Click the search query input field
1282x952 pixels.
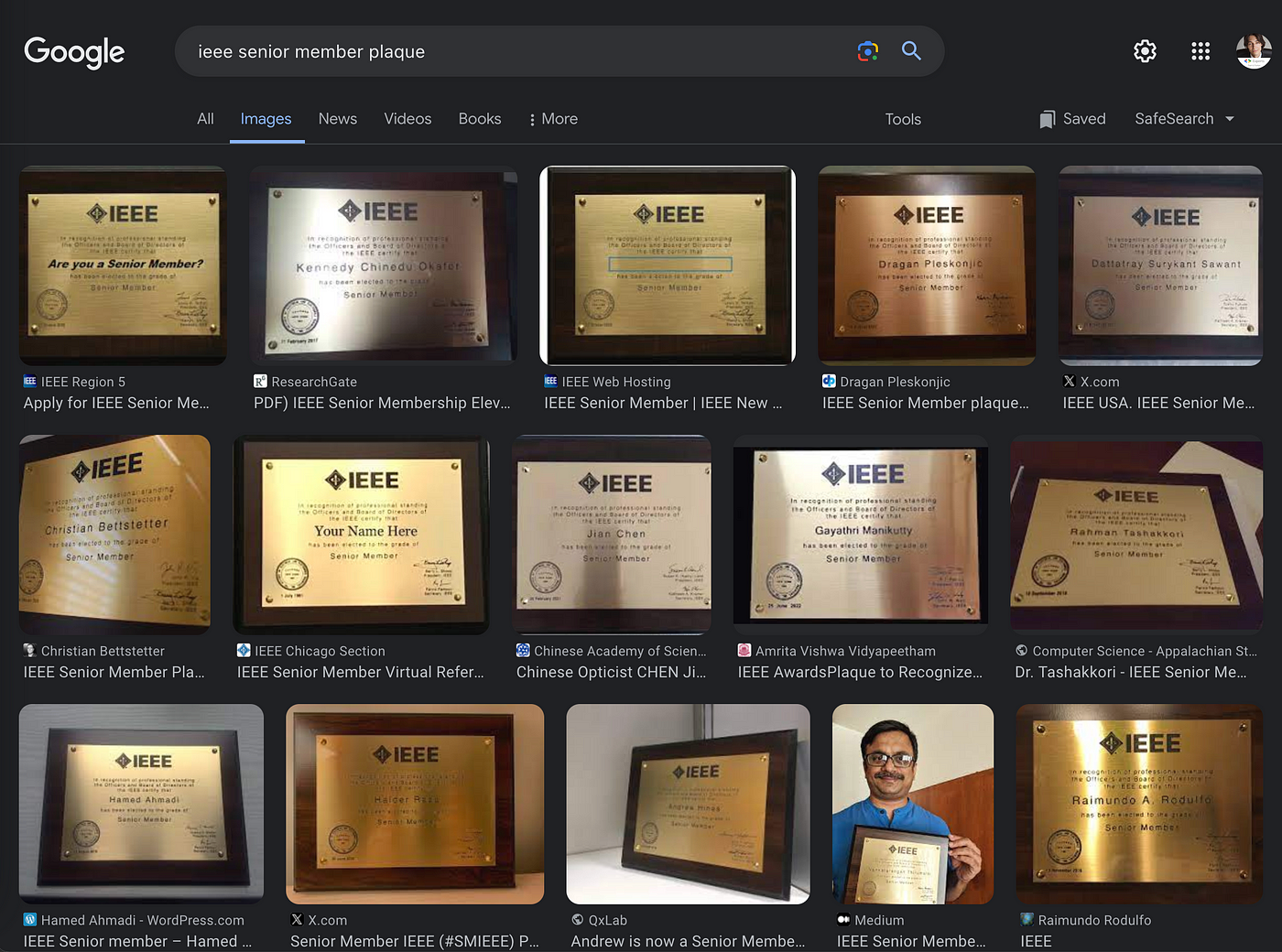(517, 51)
